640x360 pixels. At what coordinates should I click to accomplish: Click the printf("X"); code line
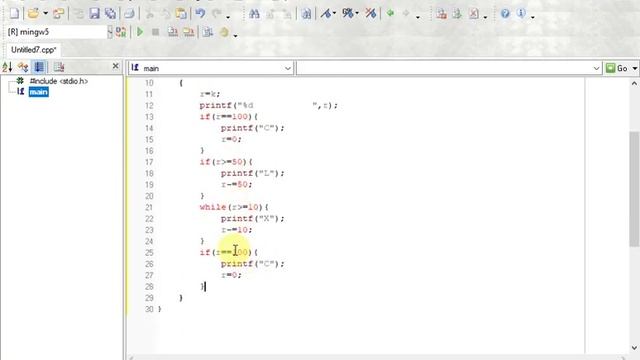click(x=253, y=219)
